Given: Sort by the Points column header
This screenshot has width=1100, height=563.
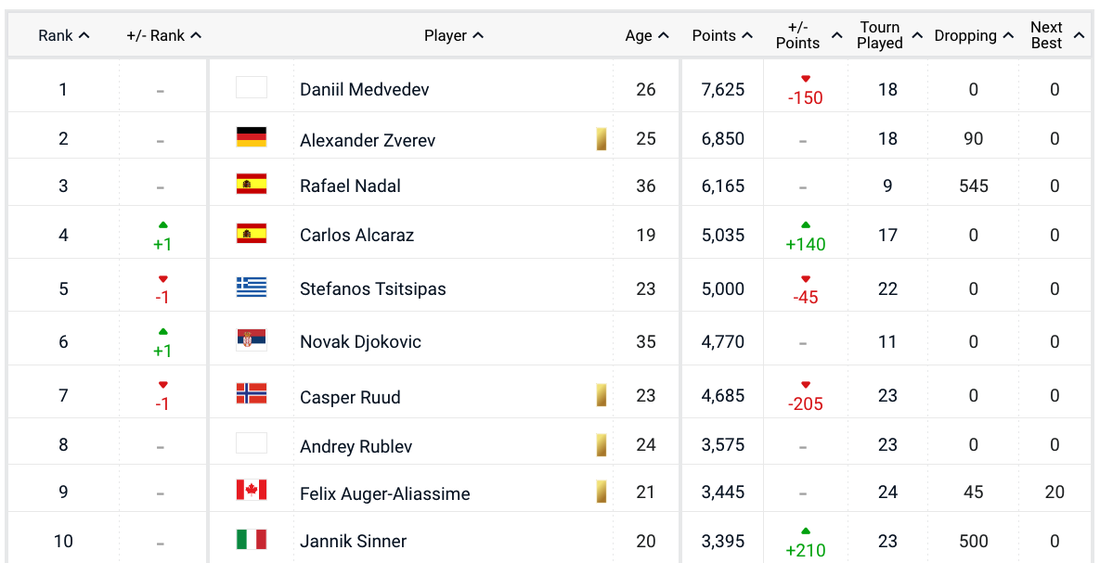Looking at the screenshot, I should pos(721,36).
